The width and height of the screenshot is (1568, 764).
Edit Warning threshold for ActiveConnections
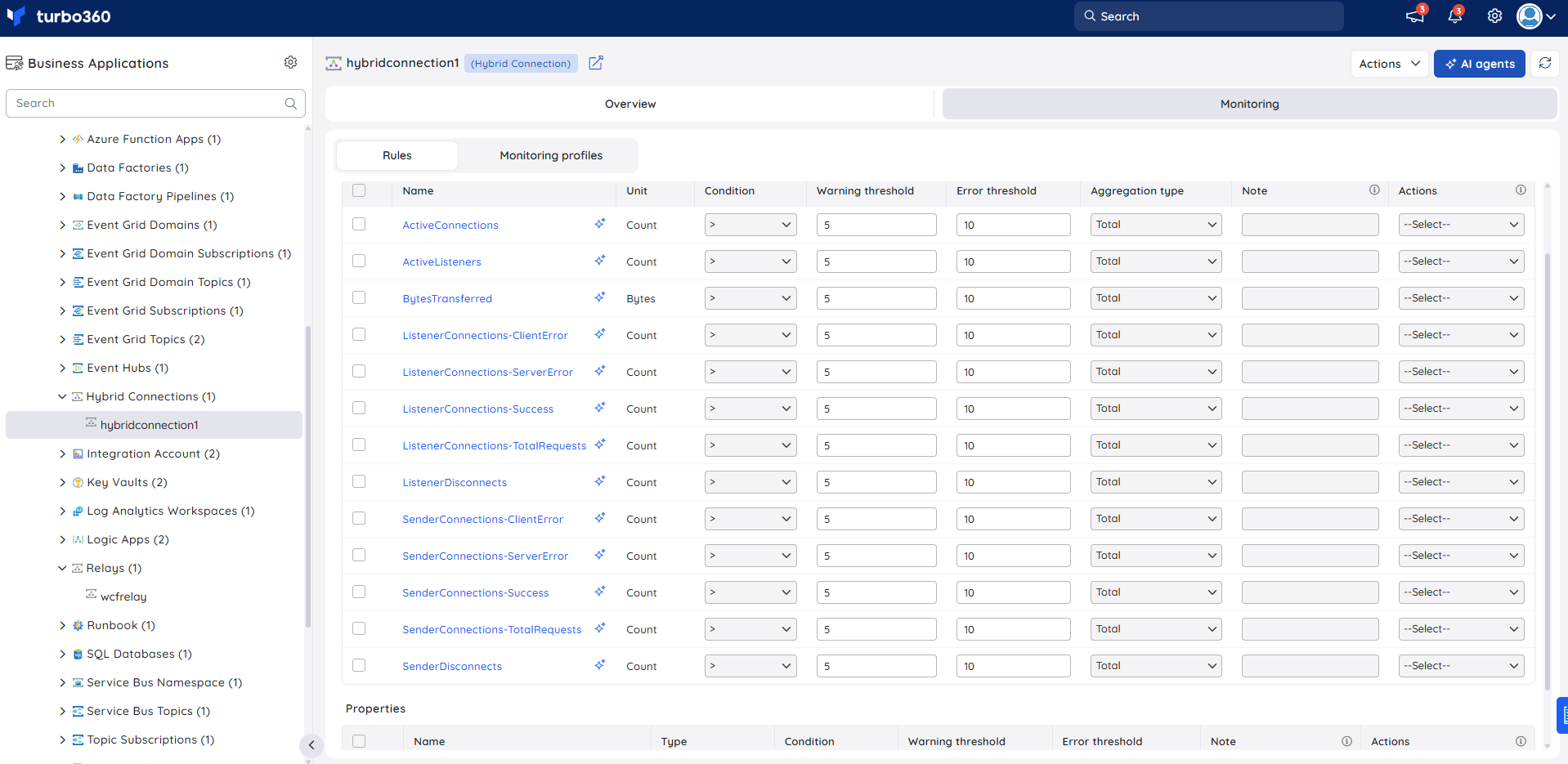(x=876, y=225)
